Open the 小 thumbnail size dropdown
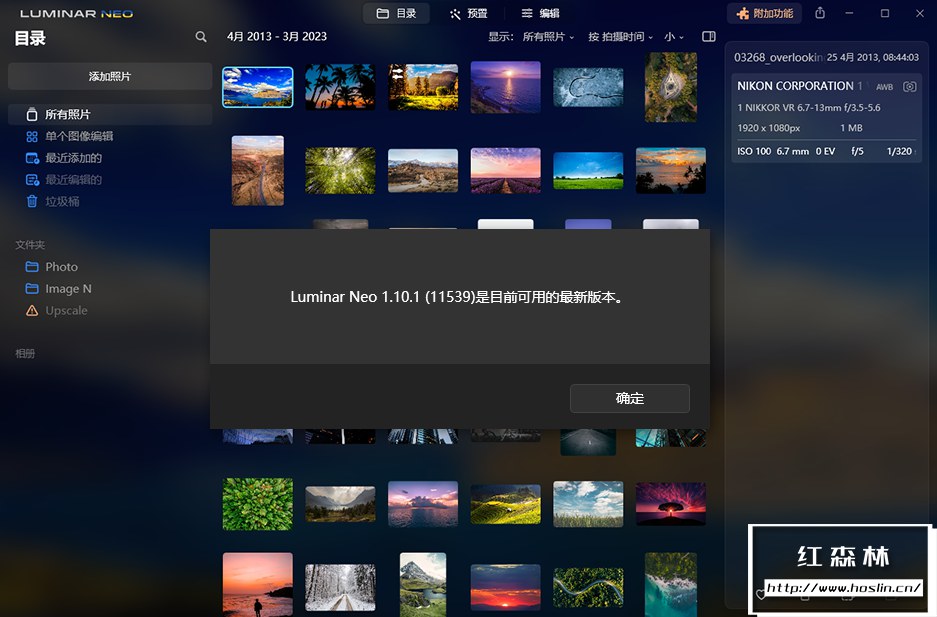Viewport: 937px width, 617px height. [674, 37]
